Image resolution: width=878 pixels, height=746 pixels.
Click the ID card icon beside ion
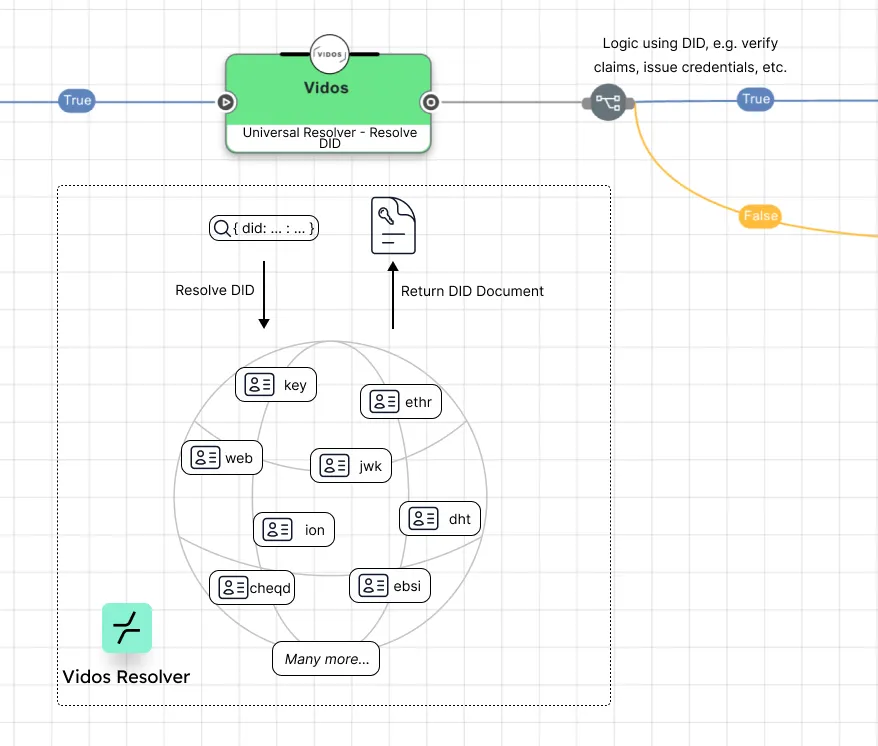277,529
